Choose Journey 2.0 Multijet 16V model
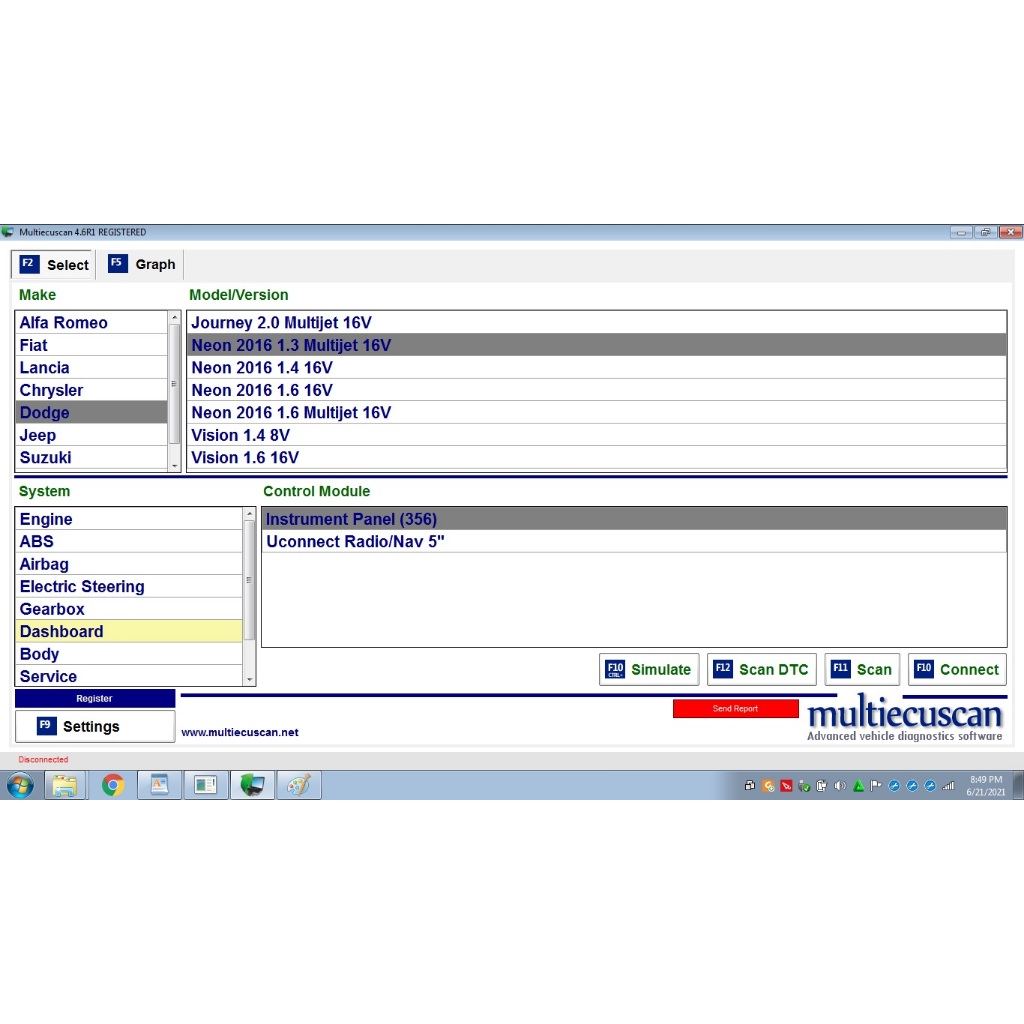This screenshot has height=1024, width=1024. [596, 323]
